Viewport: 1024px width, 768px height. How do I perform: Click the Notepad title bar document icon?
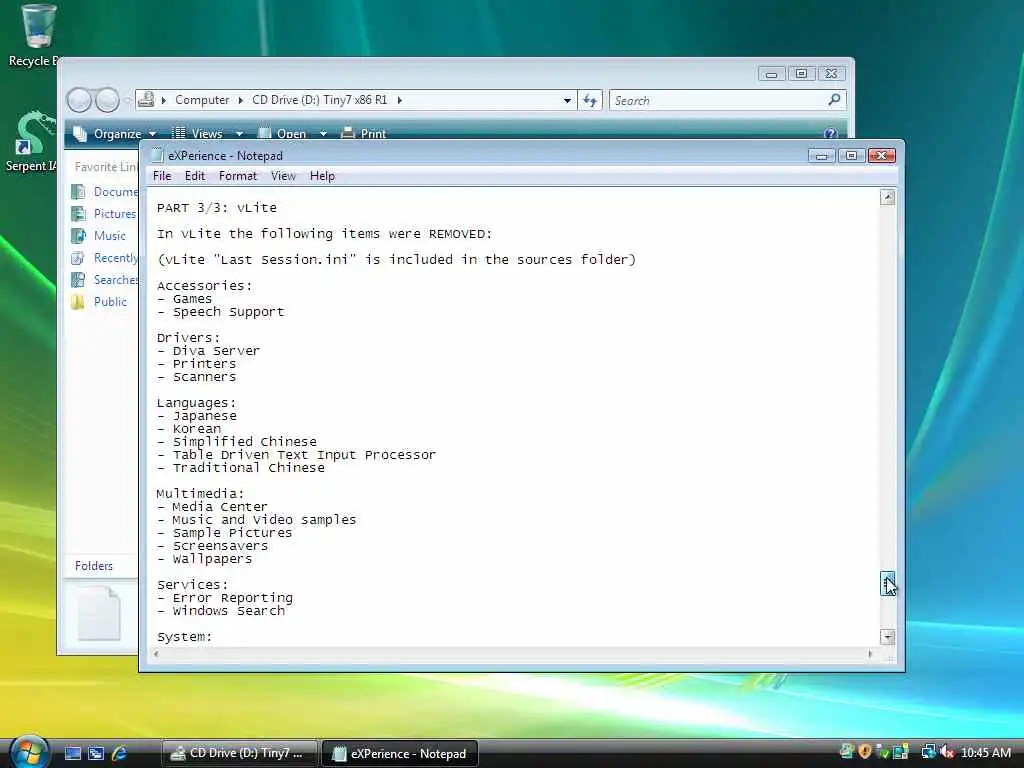[x=157, y=155]
